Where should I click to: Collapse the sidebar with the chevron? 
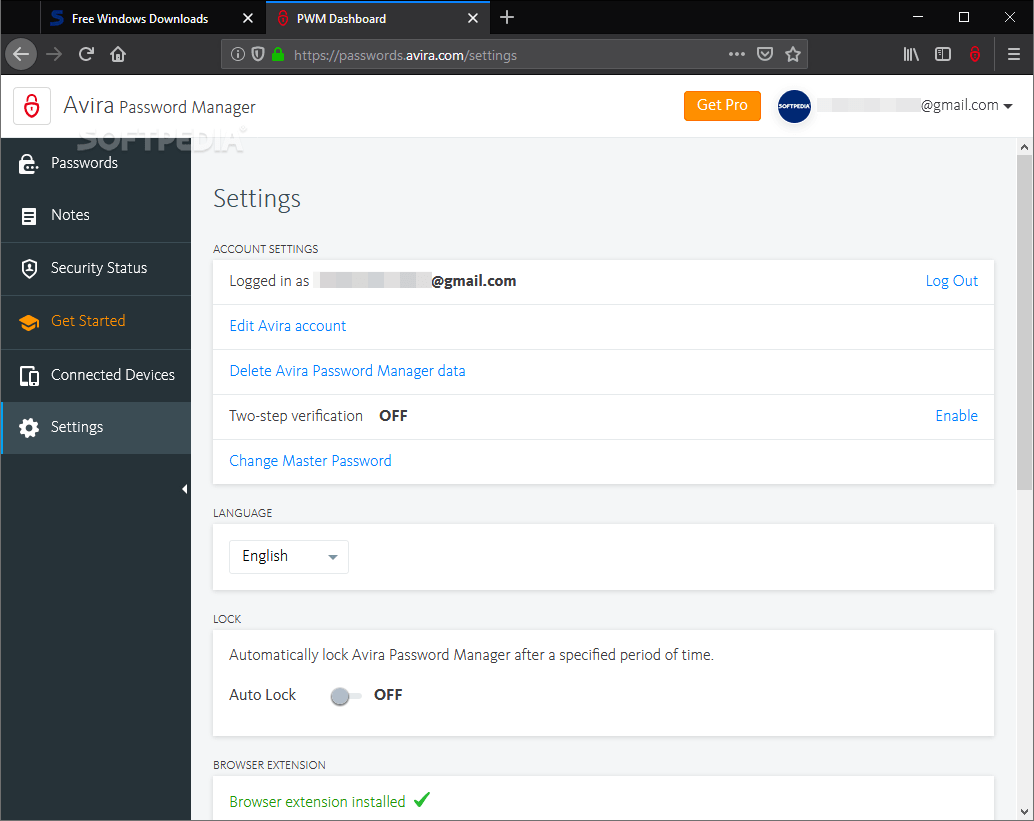(x=184, y=488)
